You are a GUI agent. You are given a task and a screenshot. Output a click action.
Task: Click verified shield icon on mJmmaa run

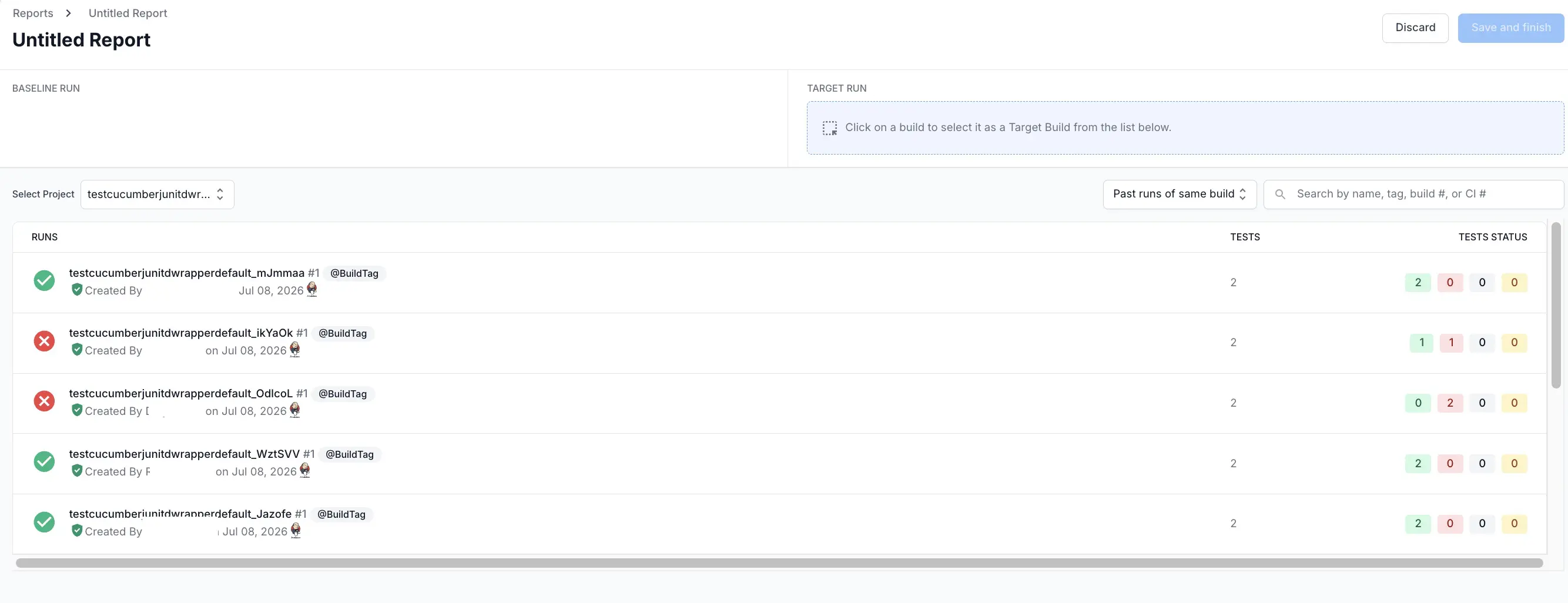[x=76, y=290]
